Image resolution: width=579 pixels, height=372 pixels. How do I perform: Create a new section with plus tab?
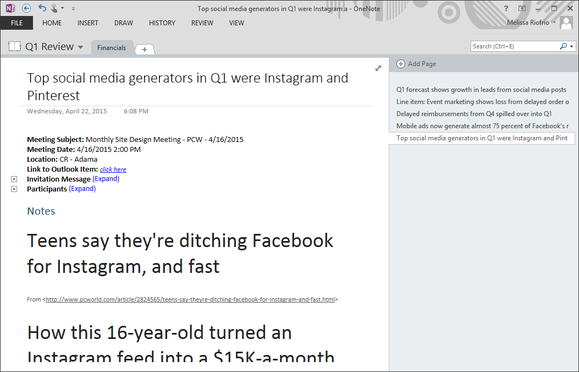[144, 49]
